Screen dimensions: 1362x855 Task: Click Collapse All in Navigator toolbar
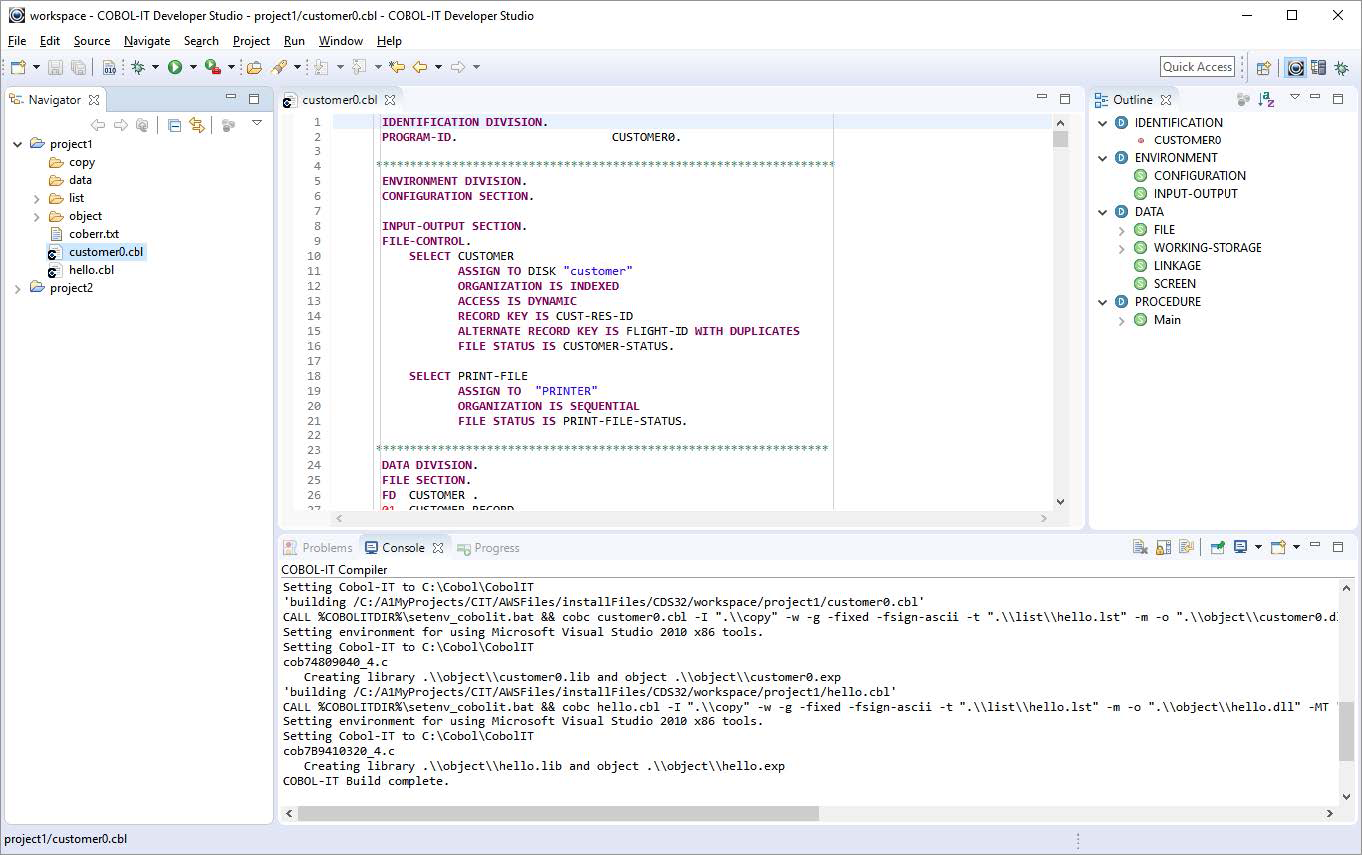click(x=174, y=125)
